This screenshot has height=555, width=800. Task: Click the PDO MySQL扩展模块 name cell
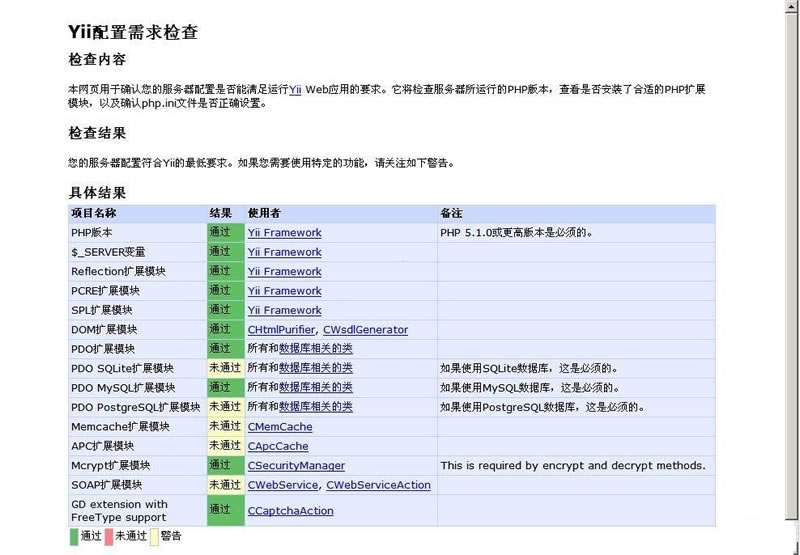[x=137, y=388]
